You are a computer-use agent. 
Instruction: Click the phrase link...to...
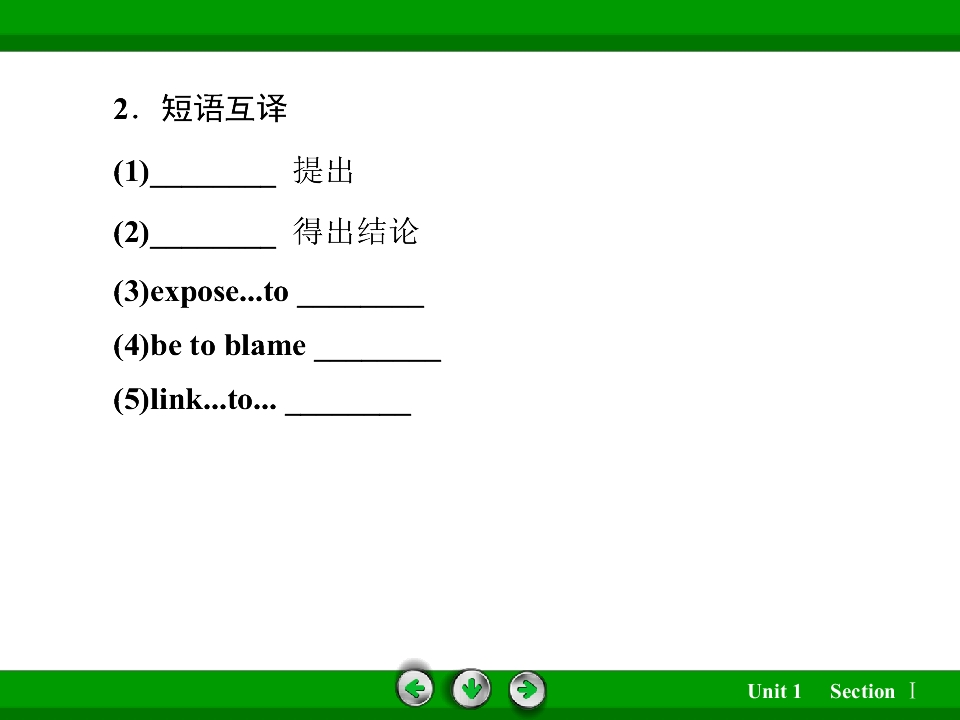pos(213,400)
